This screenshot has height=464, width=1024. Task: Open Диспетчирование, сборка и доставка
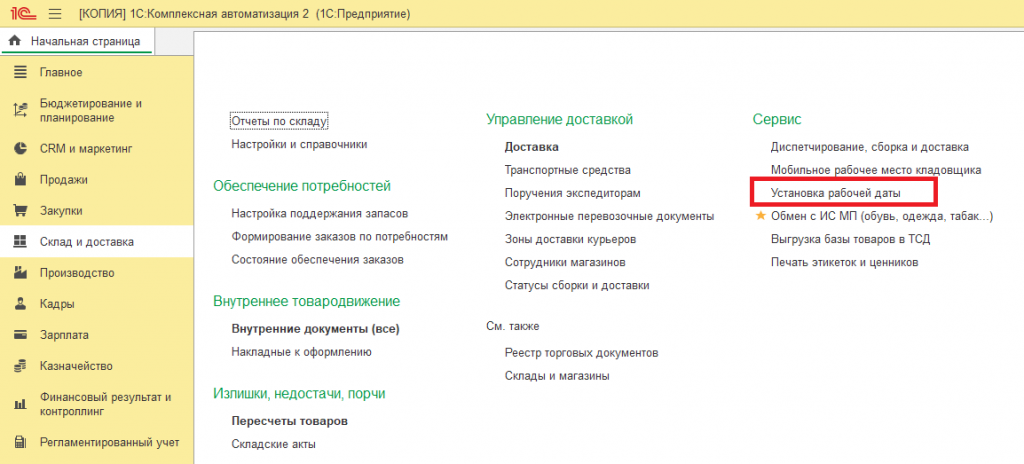click(x=870, y=147)
